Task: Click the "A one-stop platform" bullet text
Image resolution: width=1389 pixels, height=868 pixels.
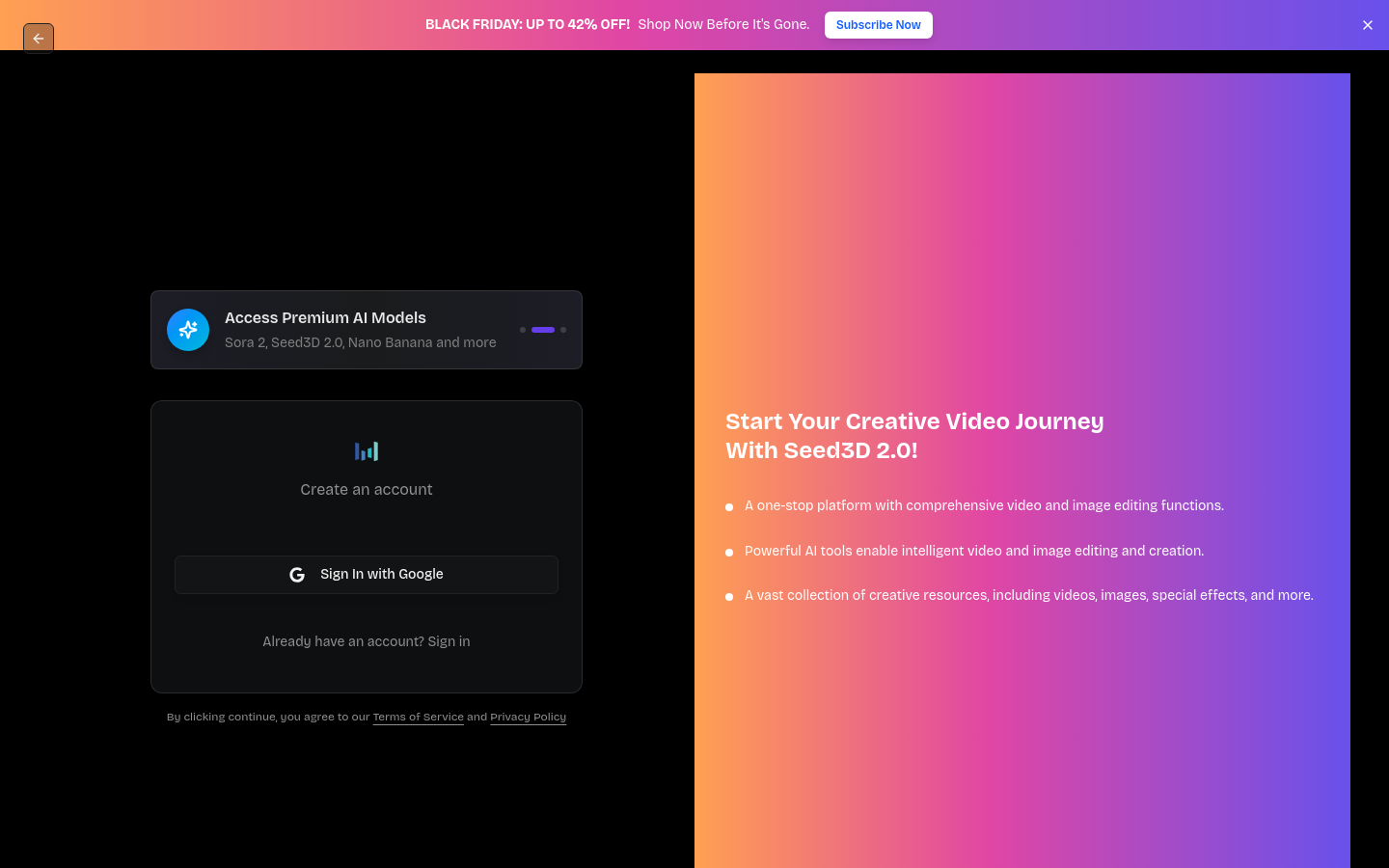Action: 984,505
